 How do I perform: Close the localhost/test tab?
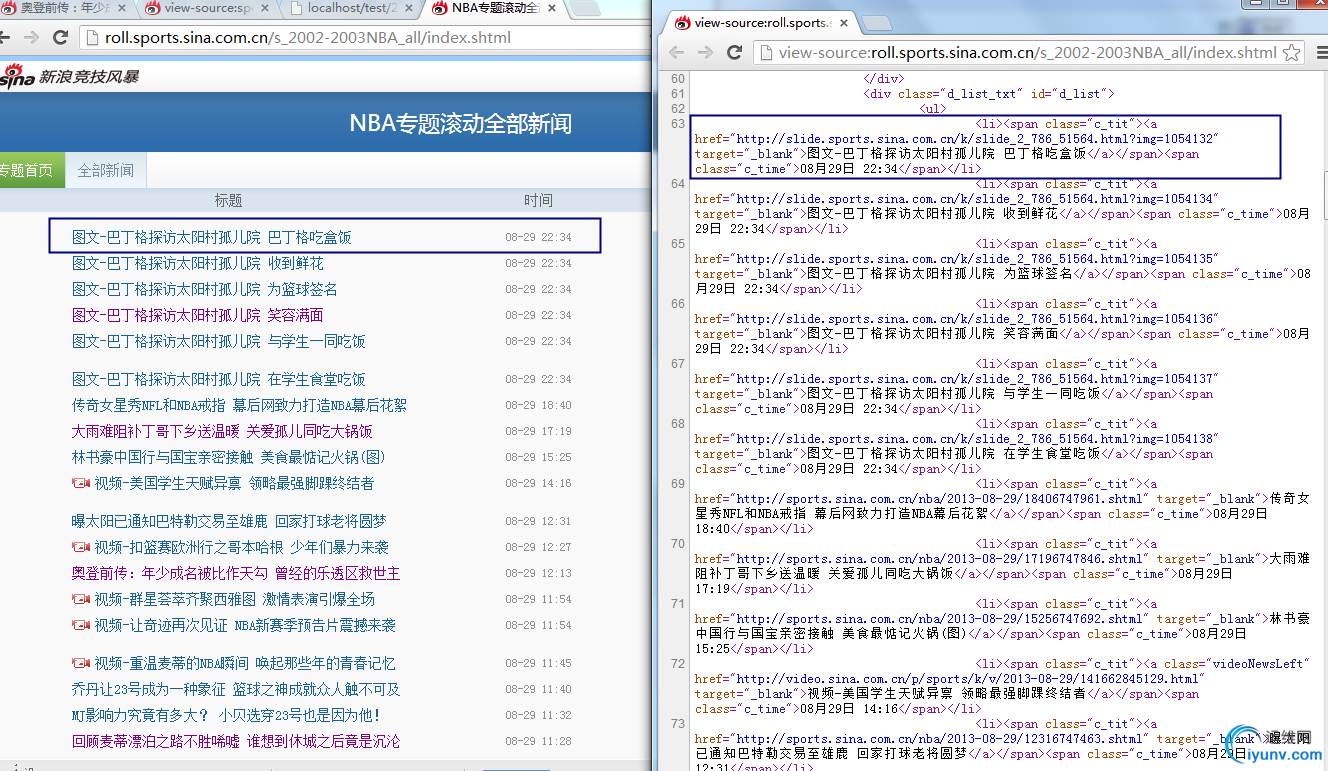tap(408, 8)
